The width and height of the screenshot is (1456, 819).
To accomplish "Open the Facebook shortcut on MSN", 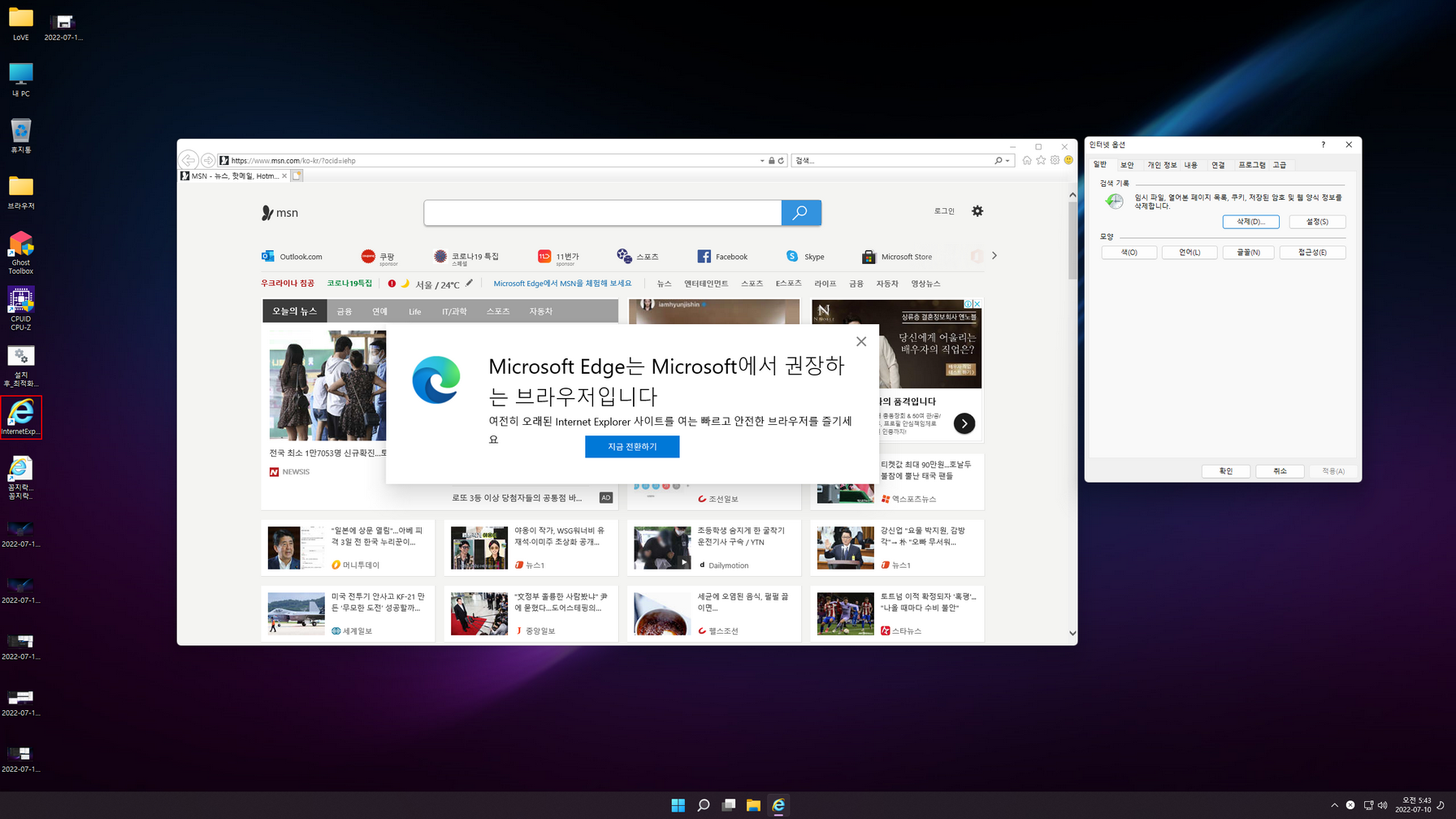I will pyautogui.click(x=722, y=257).
